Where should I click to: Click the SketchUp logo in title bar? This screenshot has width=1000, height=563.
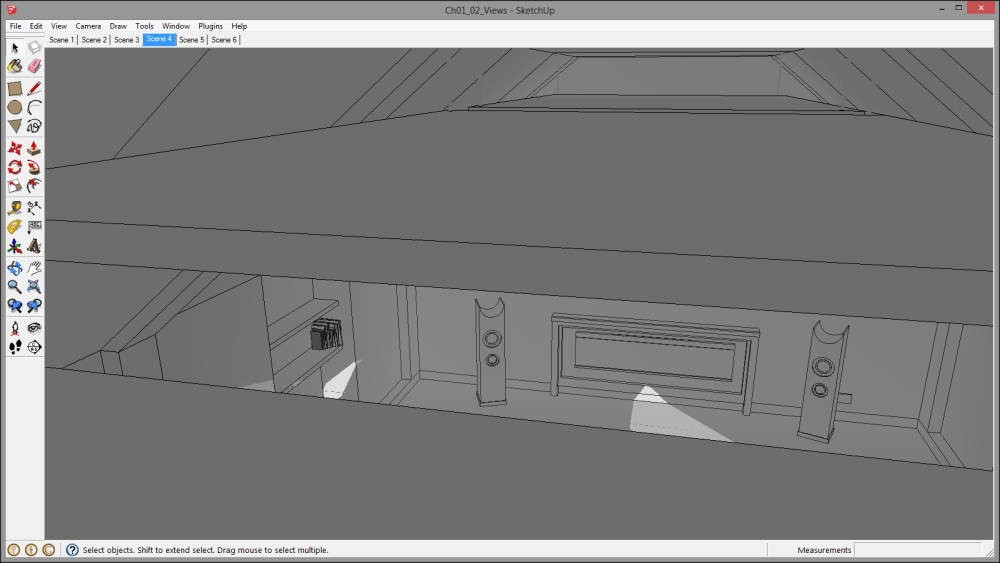(x=11, y=10)
